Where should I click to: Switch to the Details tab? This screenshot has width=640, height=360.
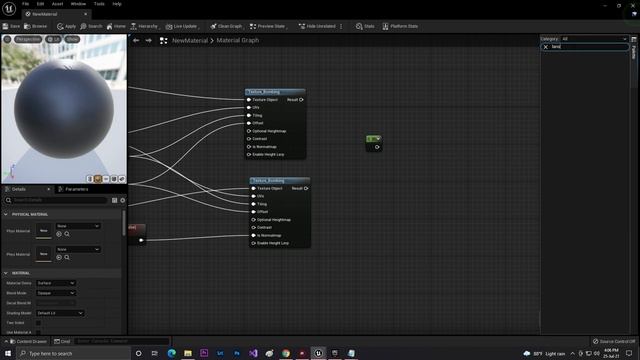(x=19, y=189)
